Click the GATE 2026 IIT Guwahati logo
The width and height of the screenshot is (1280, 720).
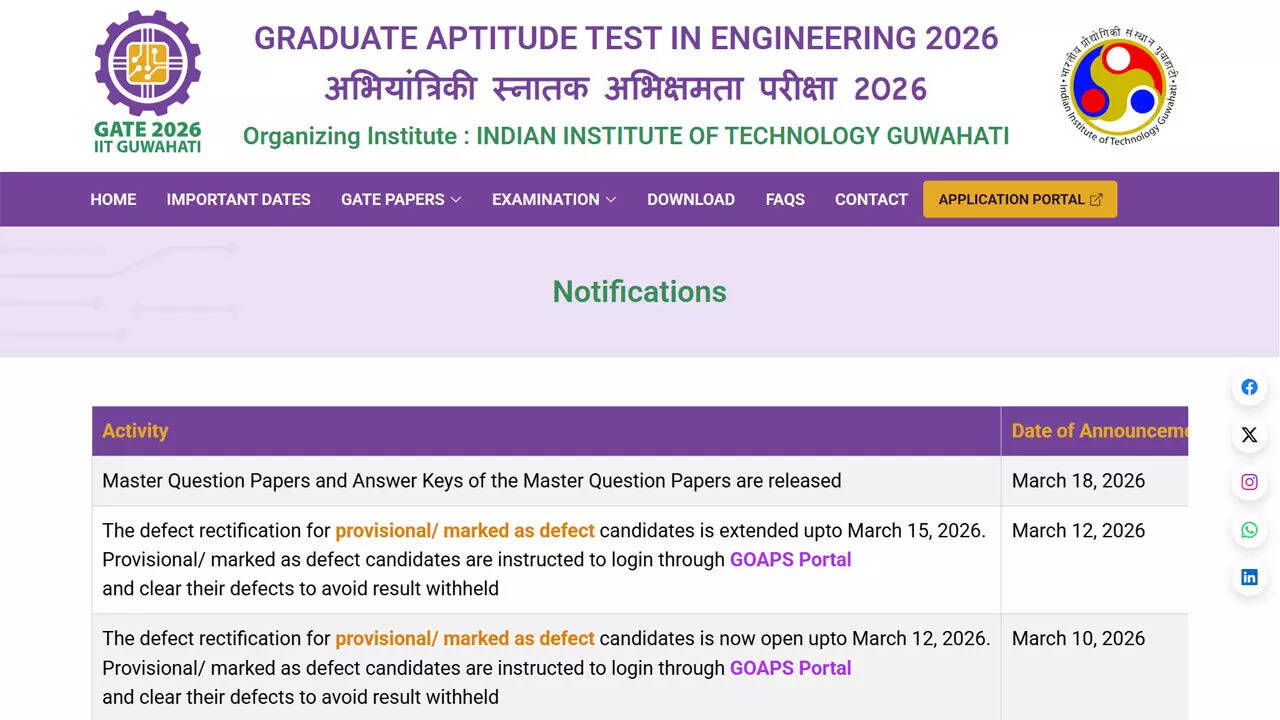coord(147,80)
